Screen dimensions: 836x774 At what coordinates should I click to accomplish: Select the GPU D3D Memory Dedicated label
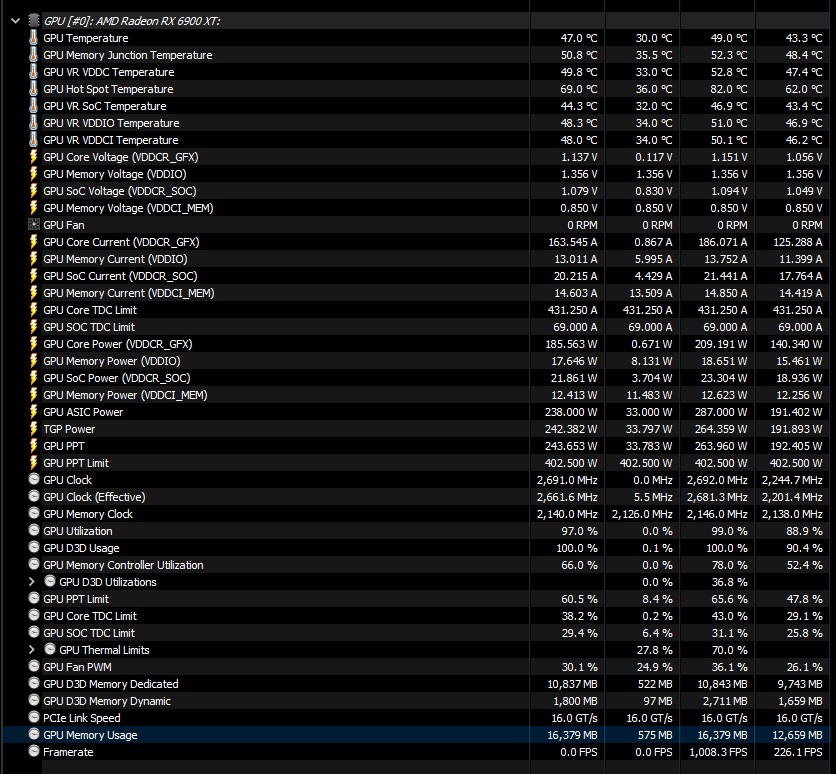[111, 684]
